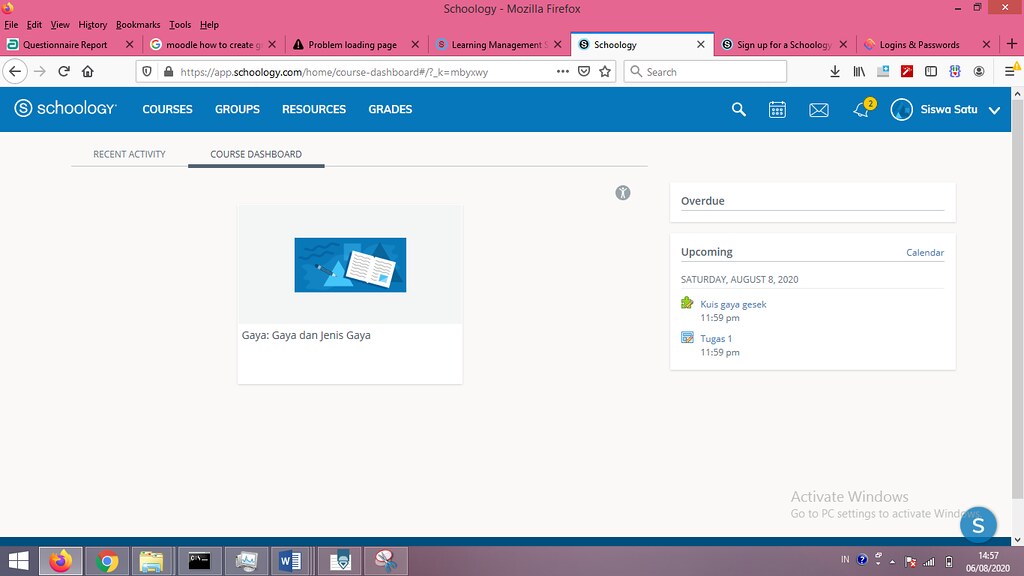Click the Calendar link in Upcoming
The width and height of the screenshot is (1024, 576).
click(925, 253)
